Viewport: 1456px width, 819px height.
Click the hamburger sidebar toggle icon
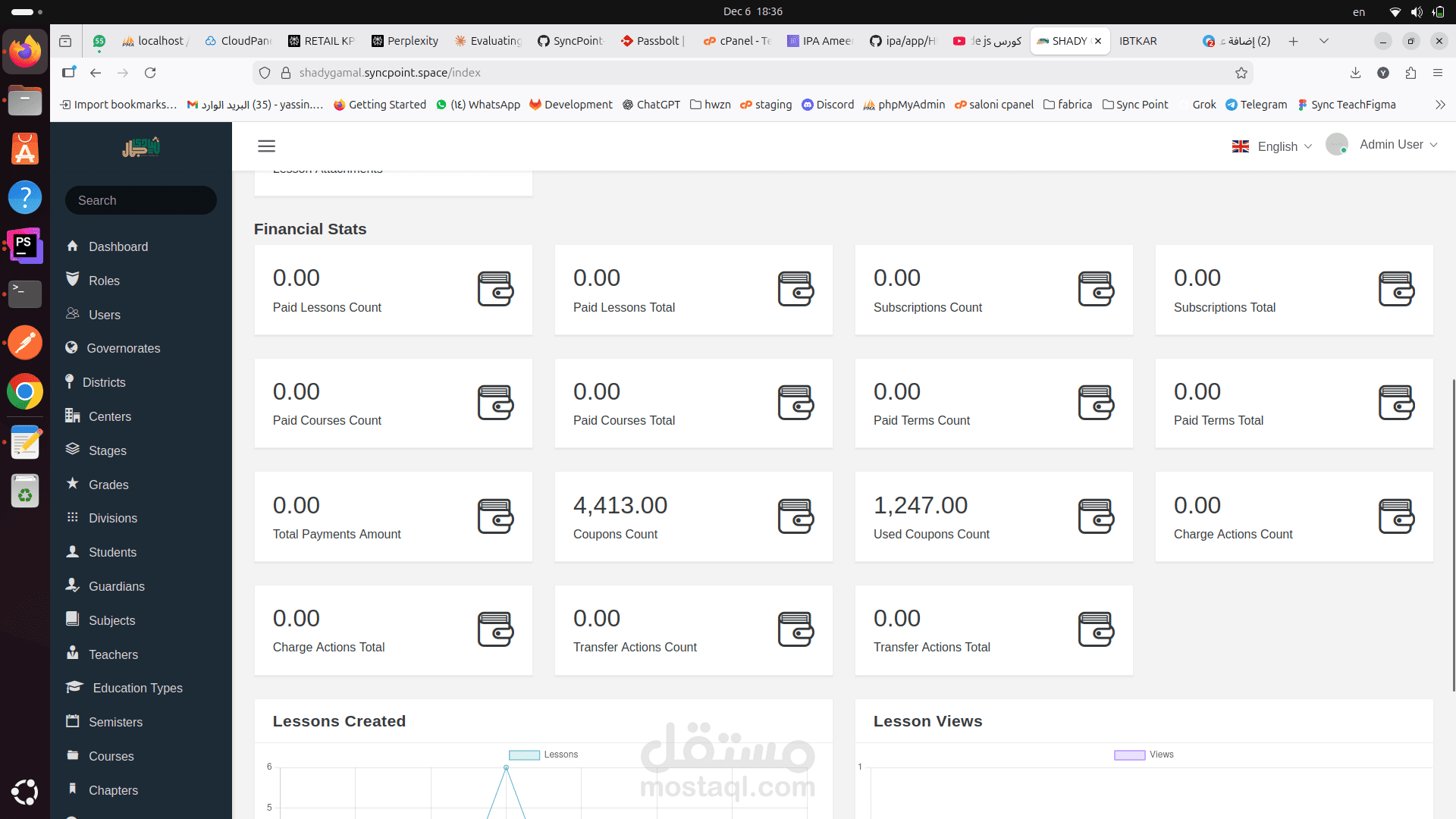coord(266,146)
